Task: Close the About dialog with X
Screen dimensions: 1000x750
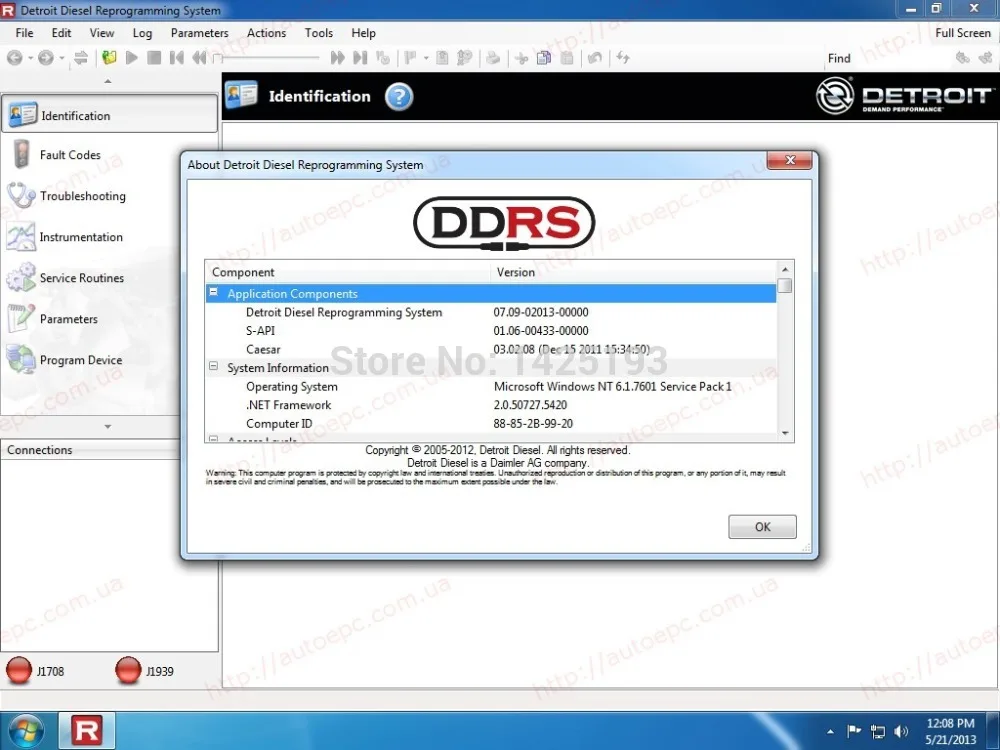Action: [x=790, y=160]
